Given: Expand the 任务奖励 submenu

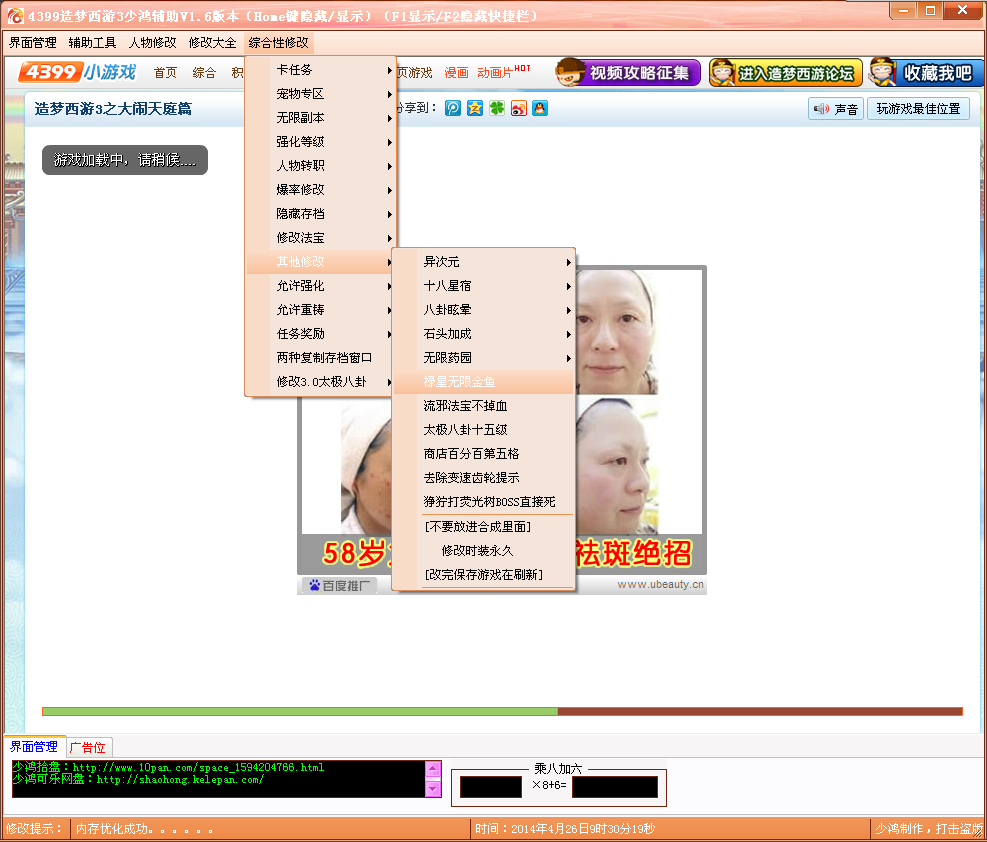Looking at the screenshot, I should (320, 334).
